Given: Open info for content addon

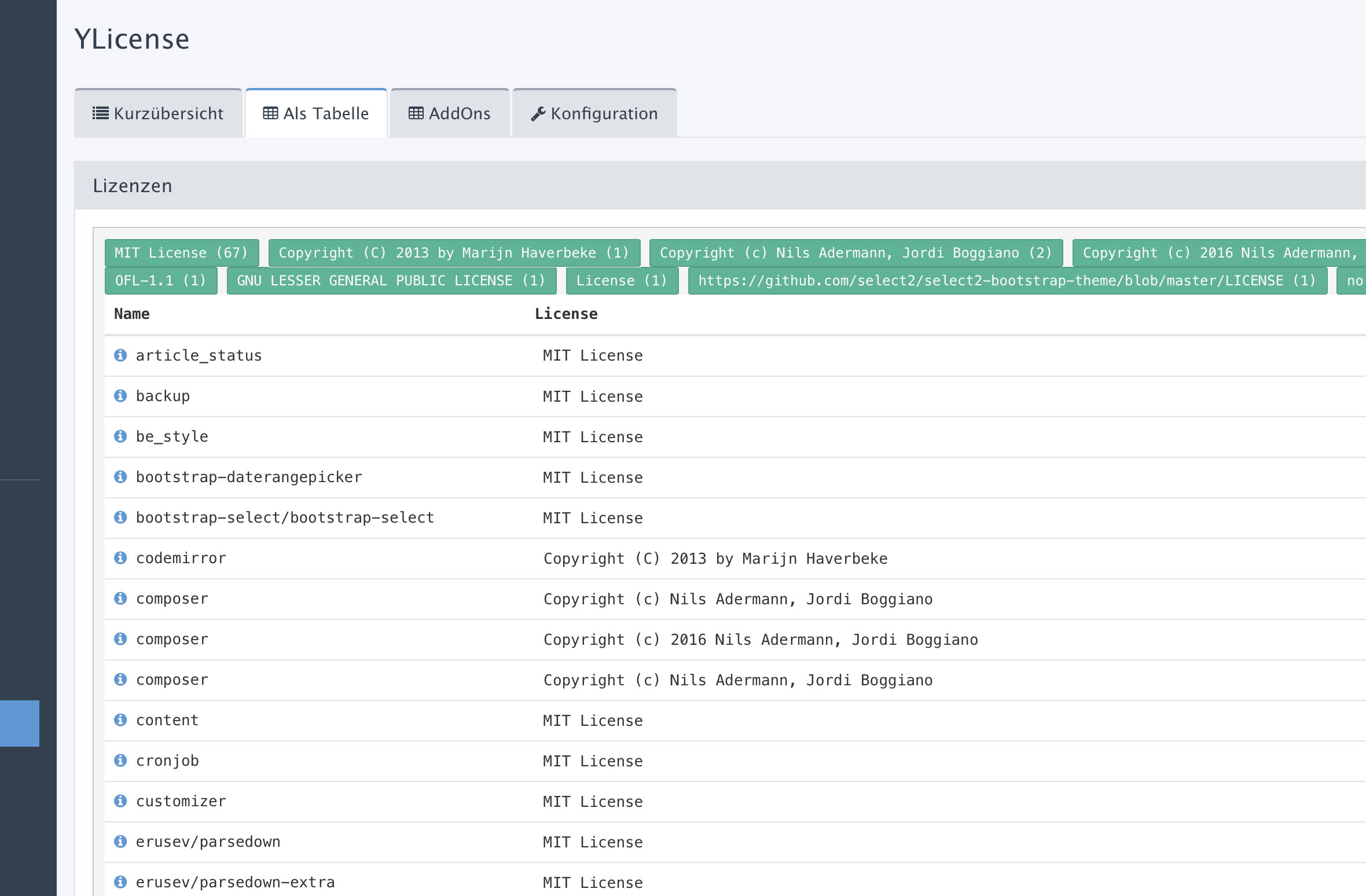Looking at the screenshot, I should click(120, 720).
